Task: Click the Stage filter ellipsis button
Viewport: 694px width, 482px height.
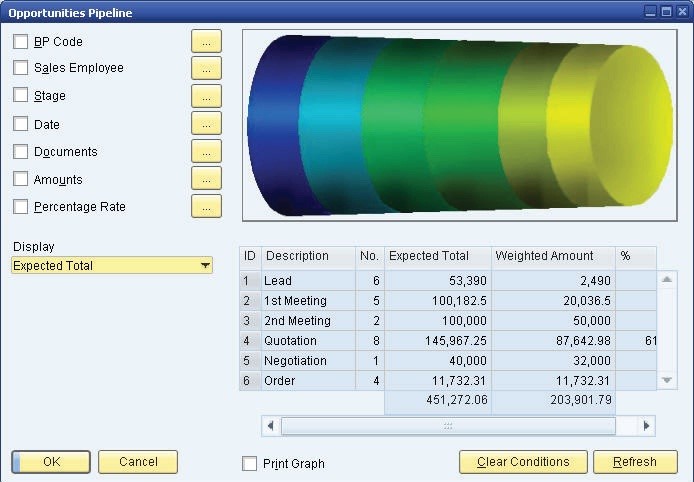Action: pos(206,96)
